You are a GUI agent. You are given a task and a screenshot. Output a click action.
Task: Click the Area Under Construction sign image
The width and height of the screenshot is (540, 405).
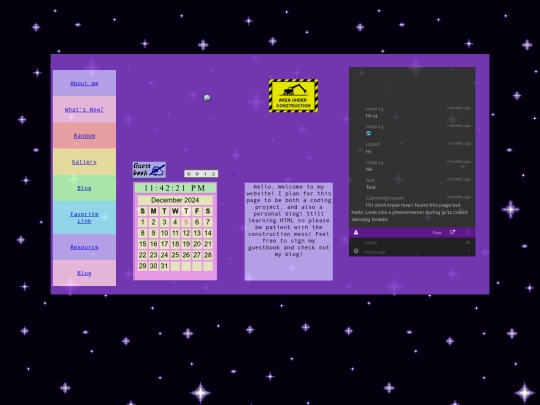coord(293,95)
